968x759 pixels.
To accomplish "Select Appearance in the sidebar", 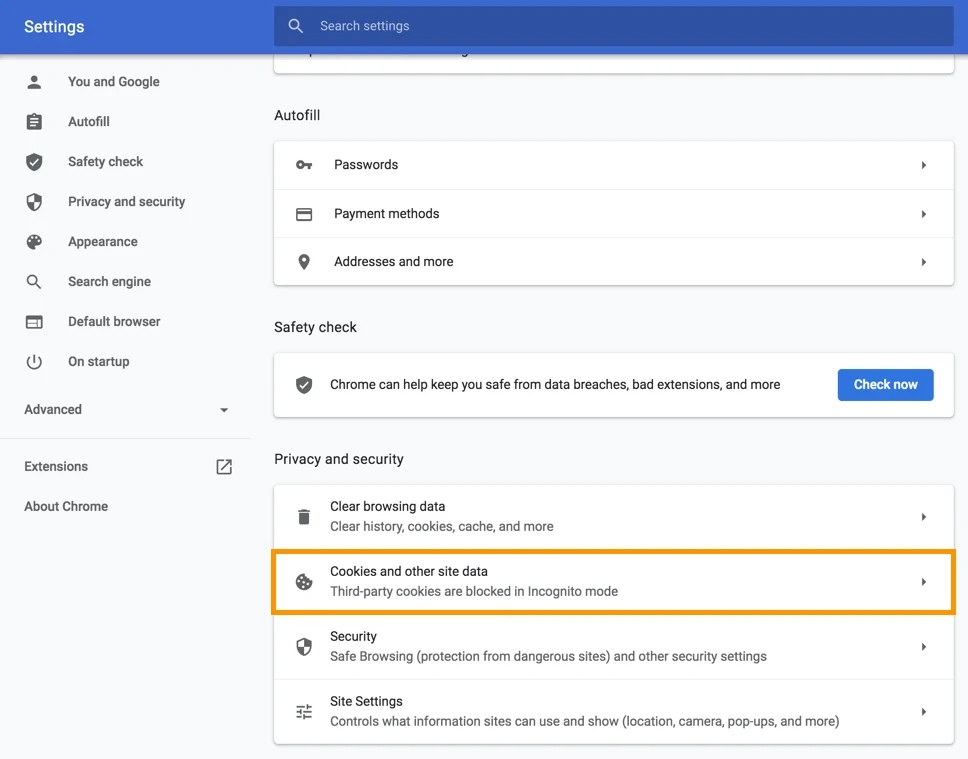I will click(103, 241).
